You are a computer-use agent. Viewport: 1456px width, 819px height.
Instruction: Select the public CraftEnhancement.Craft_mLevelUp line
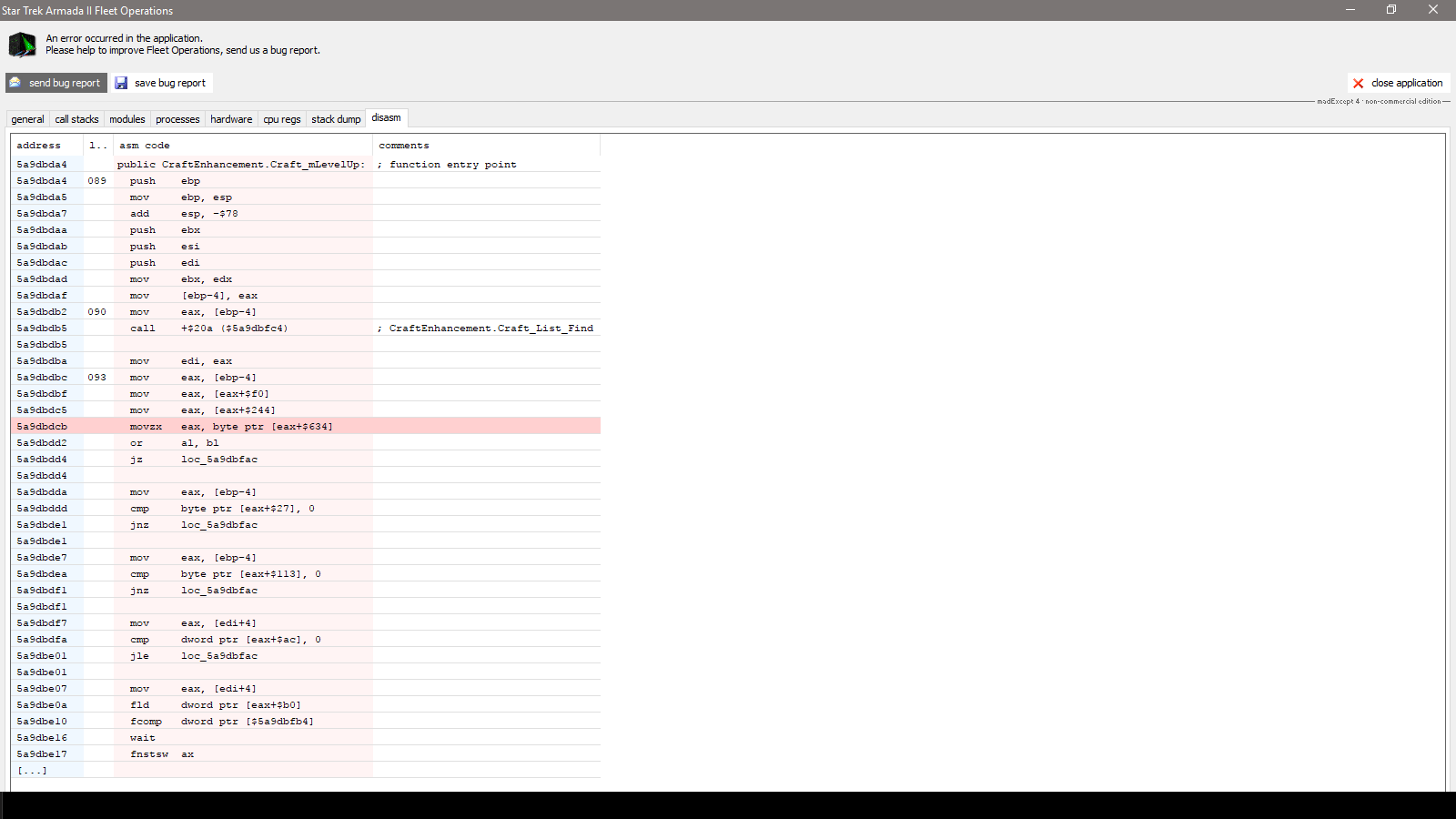(240, 165)
